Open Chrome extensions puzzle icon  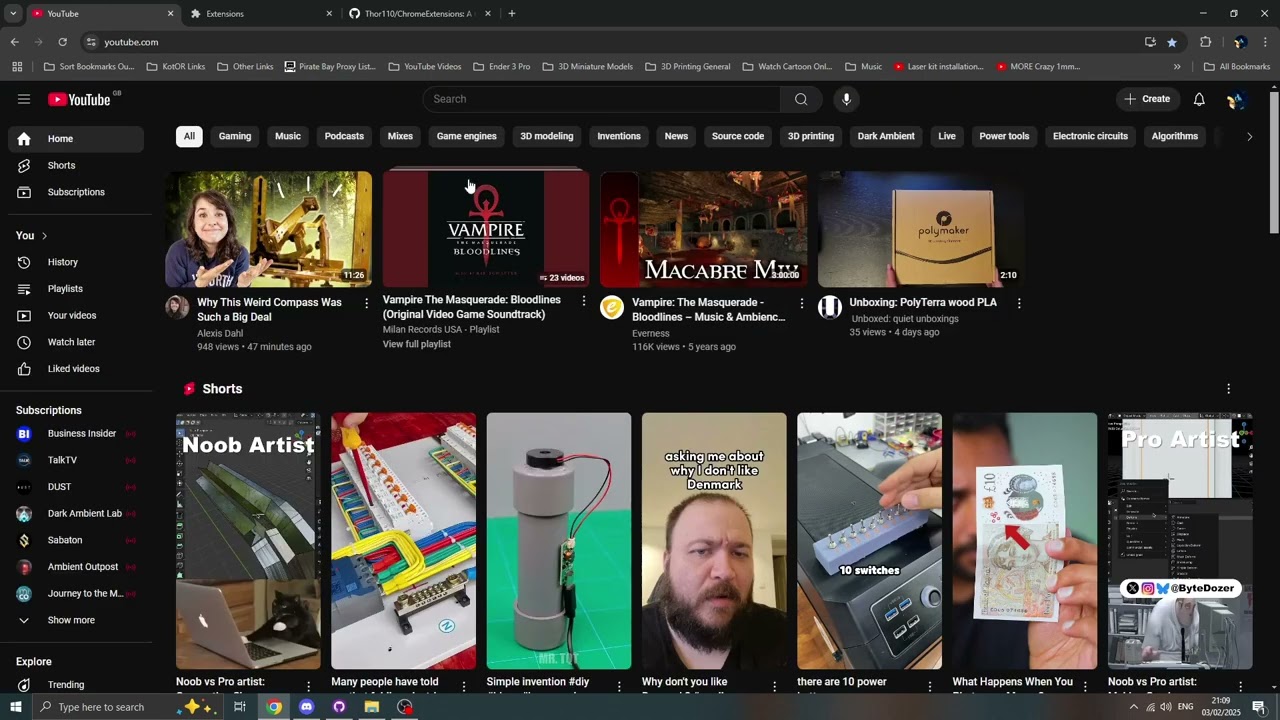point(1205,42)
